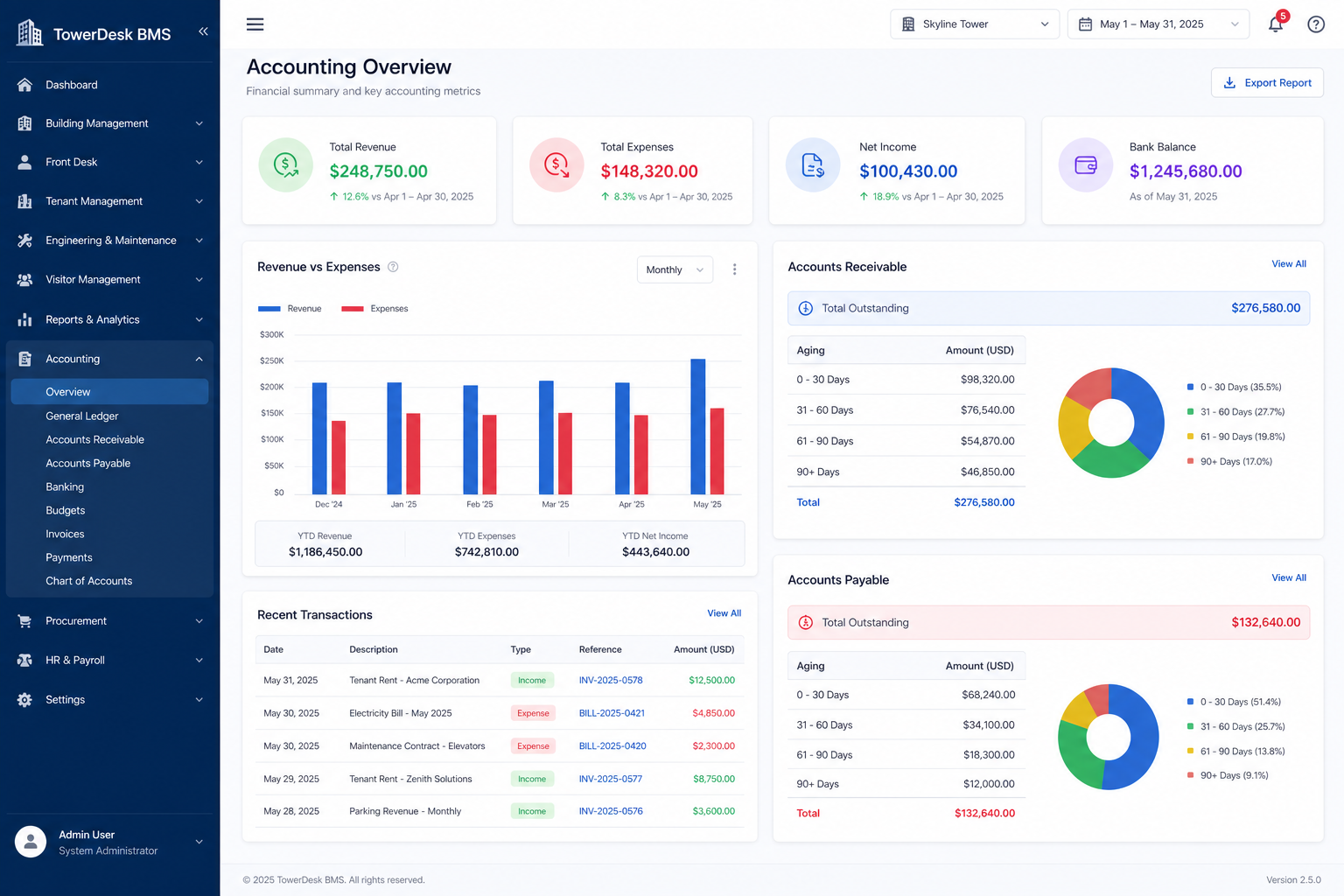Open the notifications bell icon

coord(1276,24)
